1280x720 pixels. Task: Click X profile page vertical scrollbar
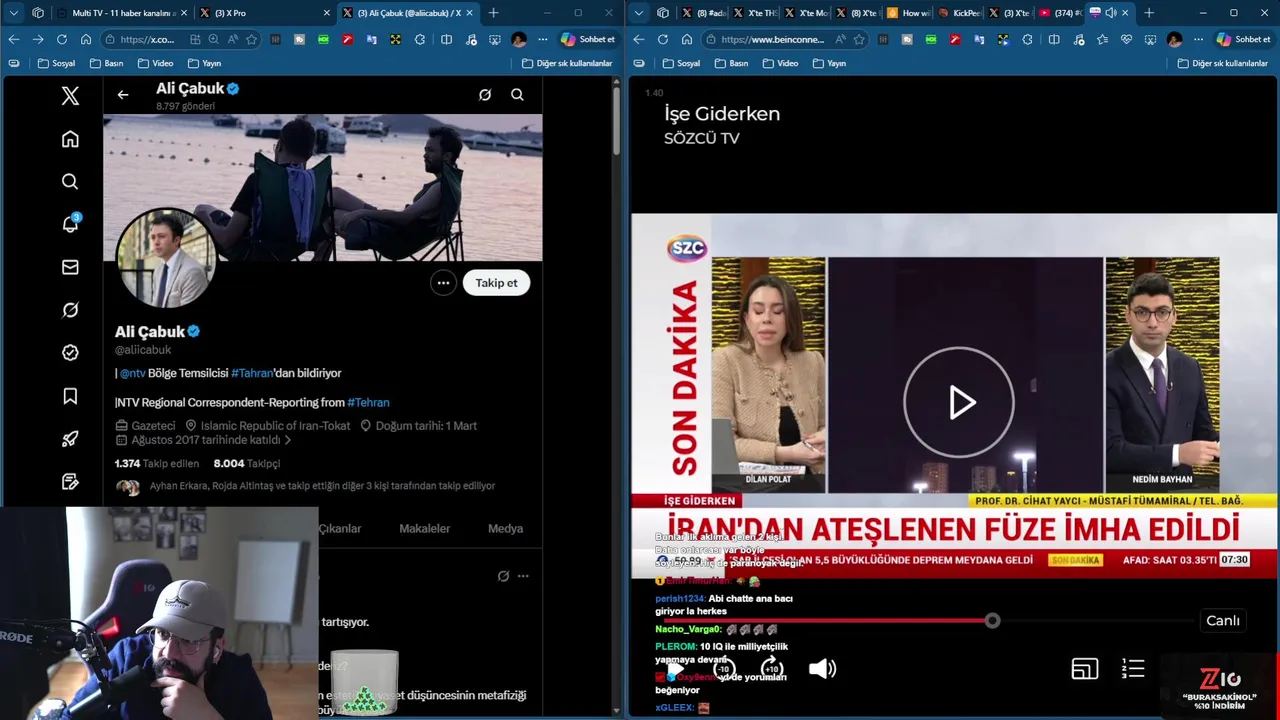click(617, 120)
